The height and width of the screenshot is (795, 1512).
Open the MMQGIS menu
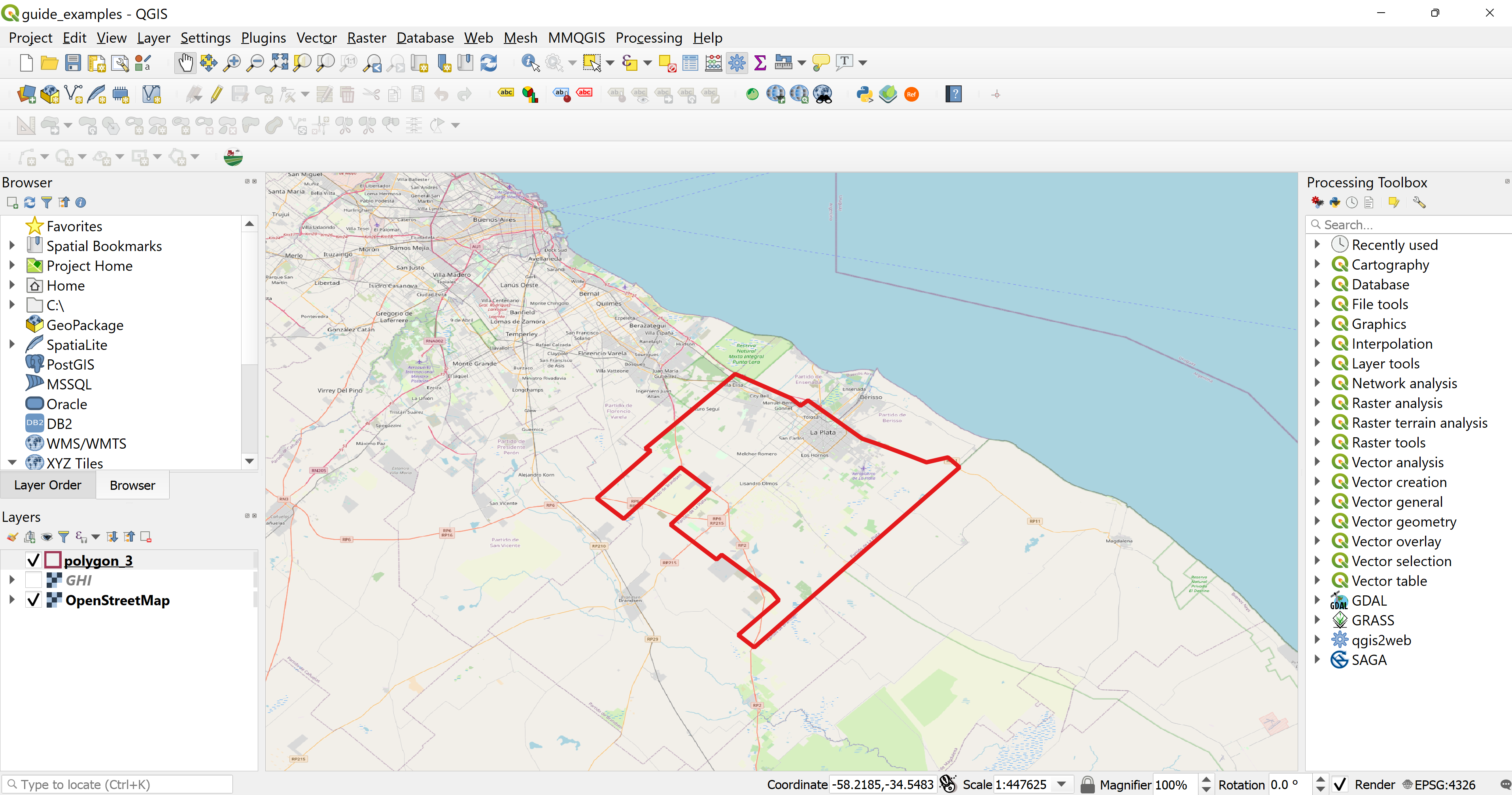tap(576, 38)
